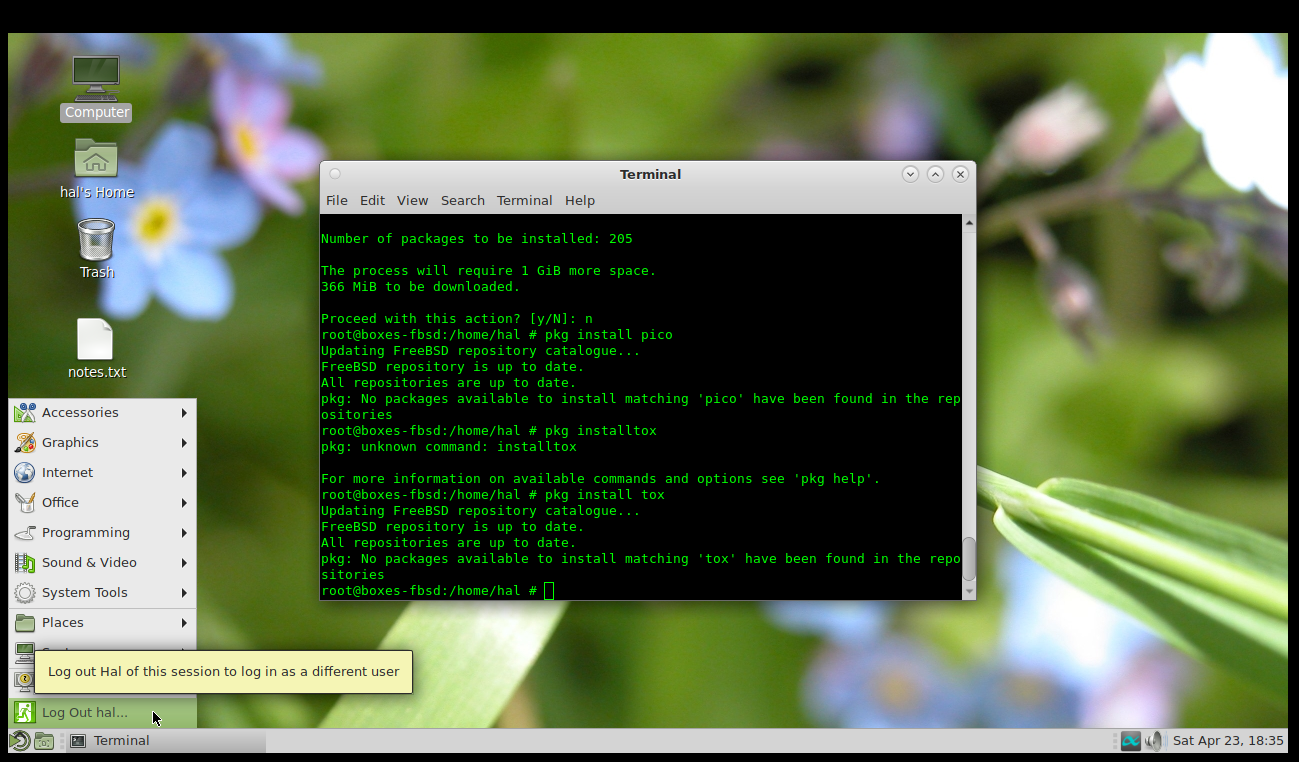Open hal's Home folder icon
Screen dimensions: 1299x762
(x=96, y=160)
